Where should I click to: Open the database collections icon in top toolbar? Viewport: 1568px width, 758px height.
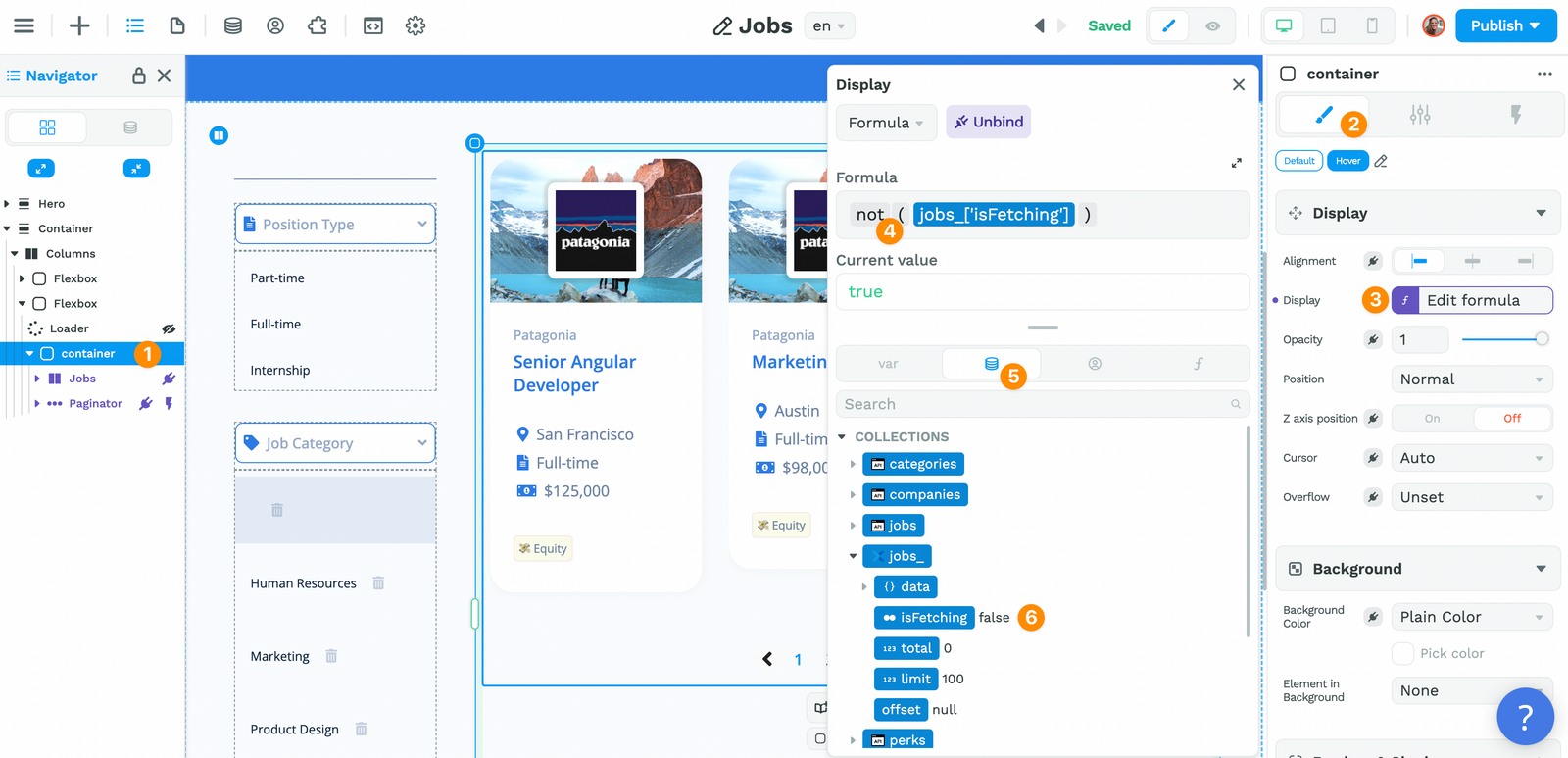tap(232, 26)
